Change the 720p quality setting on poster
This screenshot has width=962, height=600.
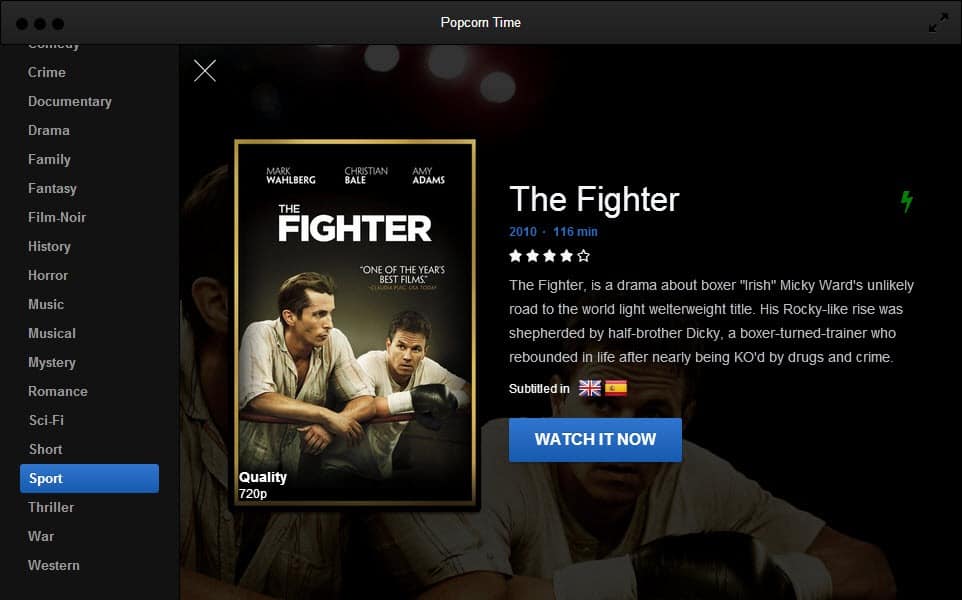pos(253,493)
